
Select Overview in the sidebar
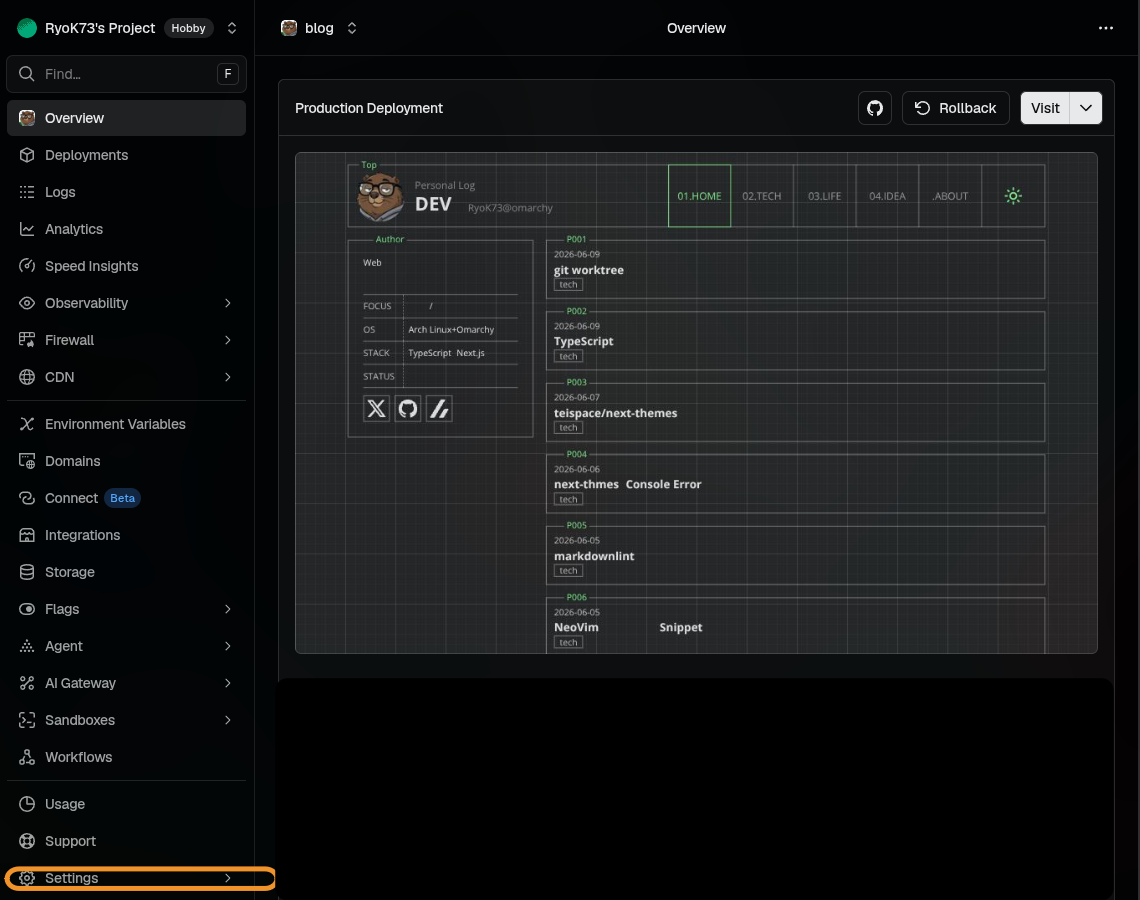click(127, 118)
